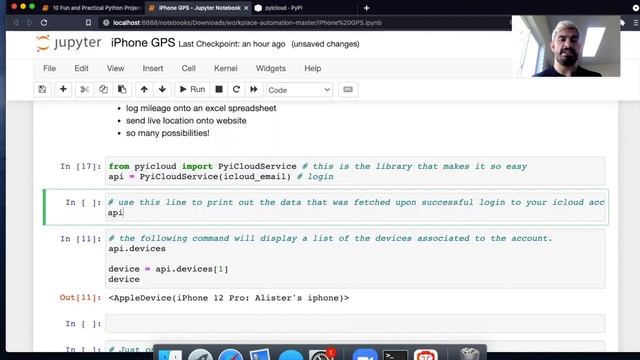Open the browser hamburger menu
The image size is (640, 360).
[x=635, y=23]
